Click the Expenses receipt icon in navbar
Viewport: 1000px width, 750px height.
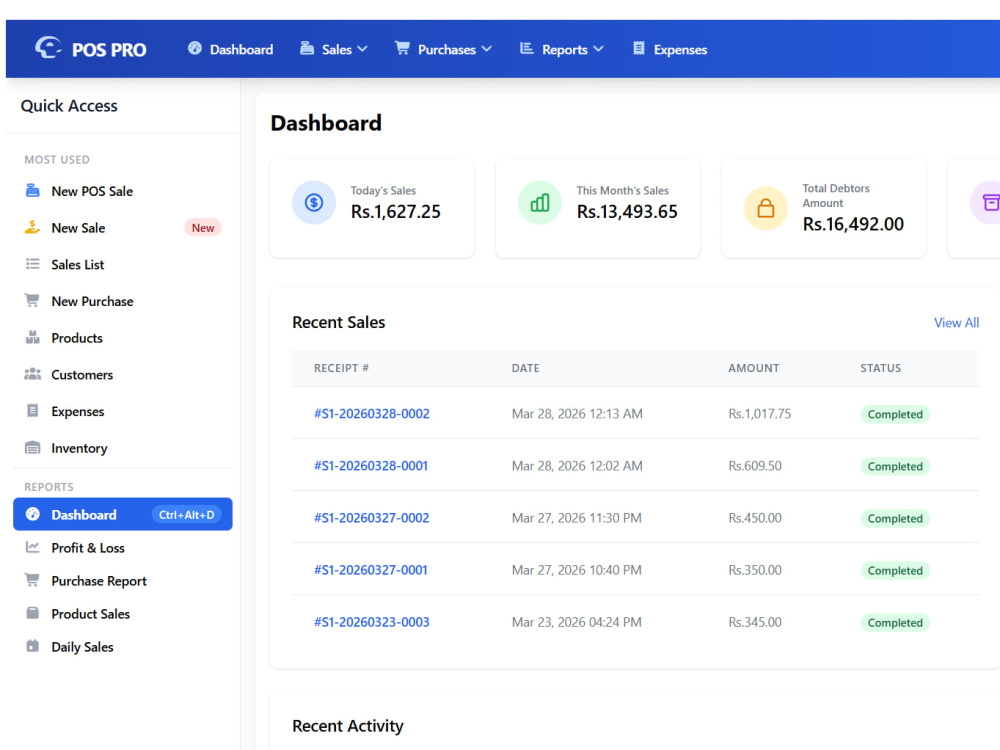click(638, 48)
